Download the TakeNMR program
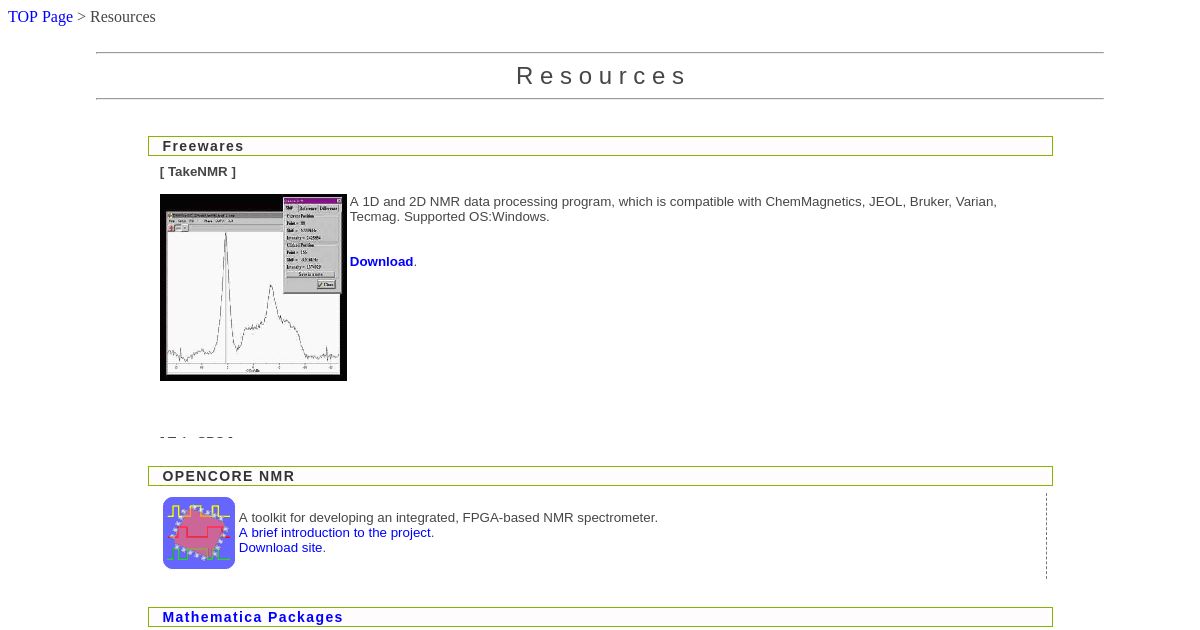 point(381,261)
